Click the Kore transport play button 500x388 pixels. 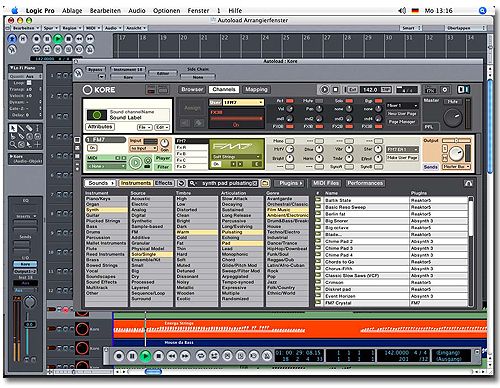pos(324,90)
